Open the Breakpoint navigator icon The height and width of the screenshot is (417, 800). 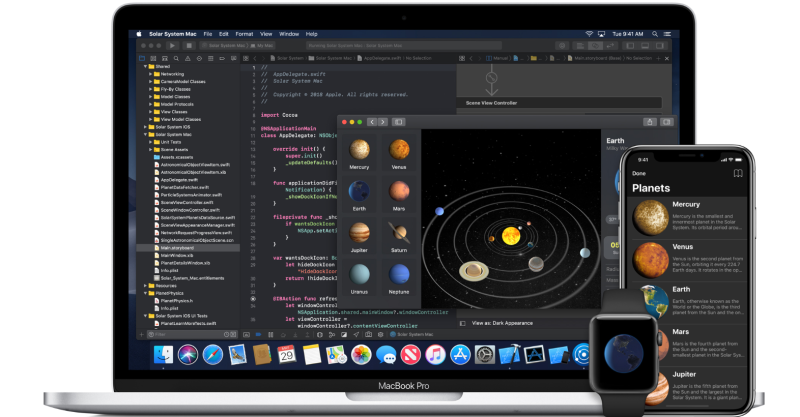pyautogui.click(x=222, y=58)
